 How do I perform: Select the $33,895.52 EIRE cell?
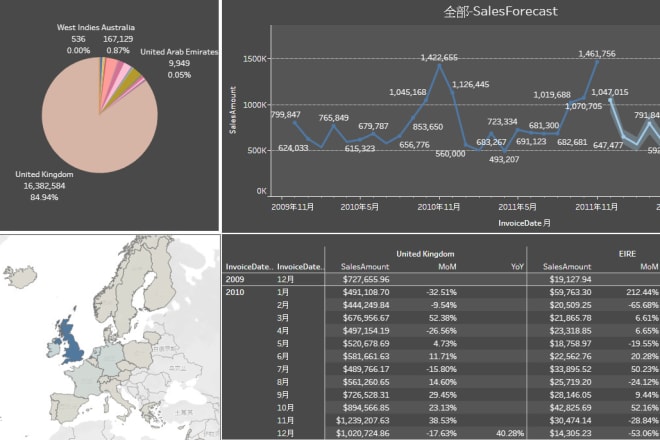tap(570, 369)
